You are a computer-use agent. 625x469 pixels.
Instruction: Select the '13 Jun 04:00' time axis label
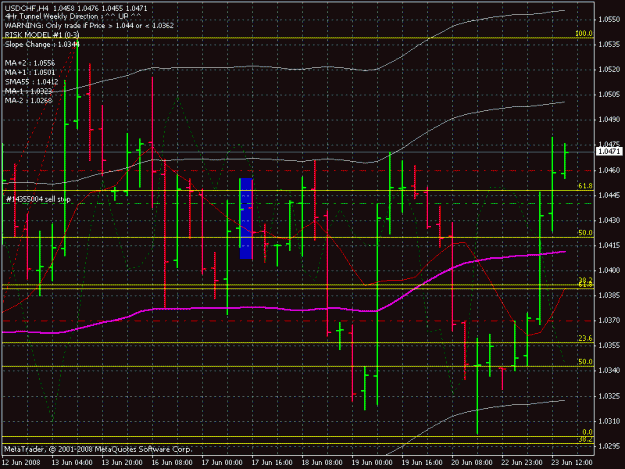coord(72,462)
